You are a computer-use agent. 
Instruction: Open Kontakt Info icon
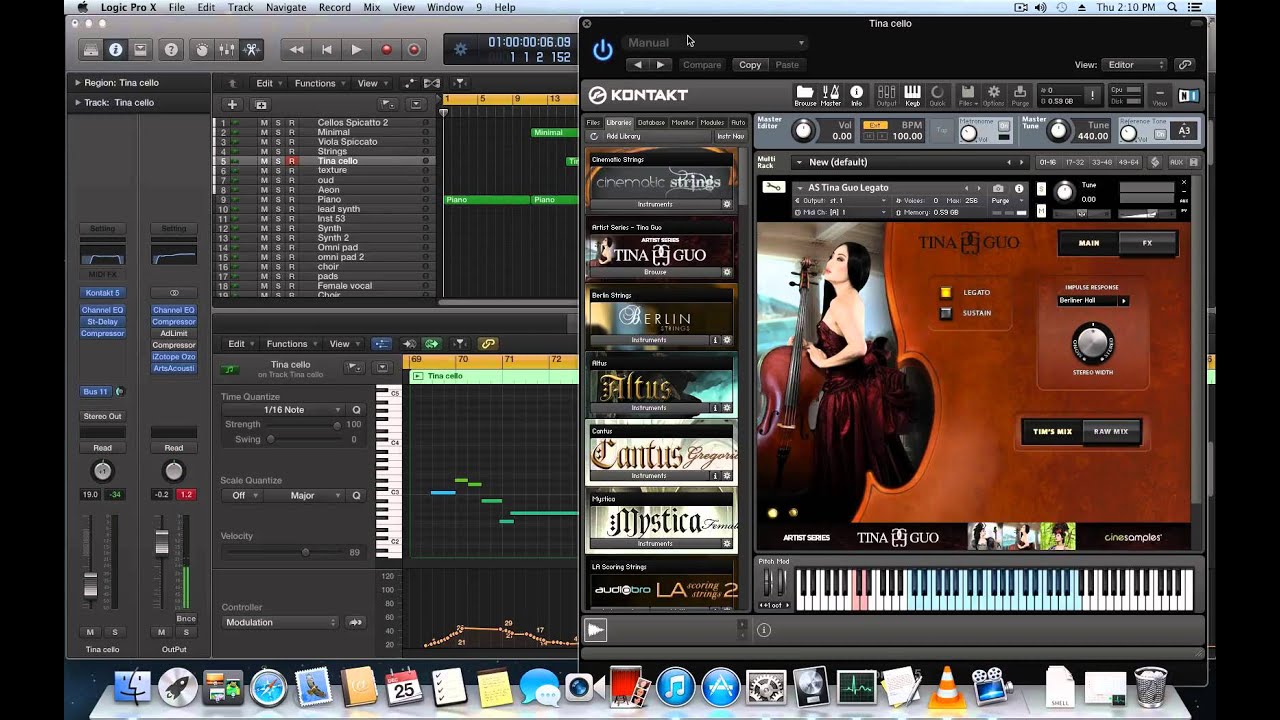[x=856, y=95]
